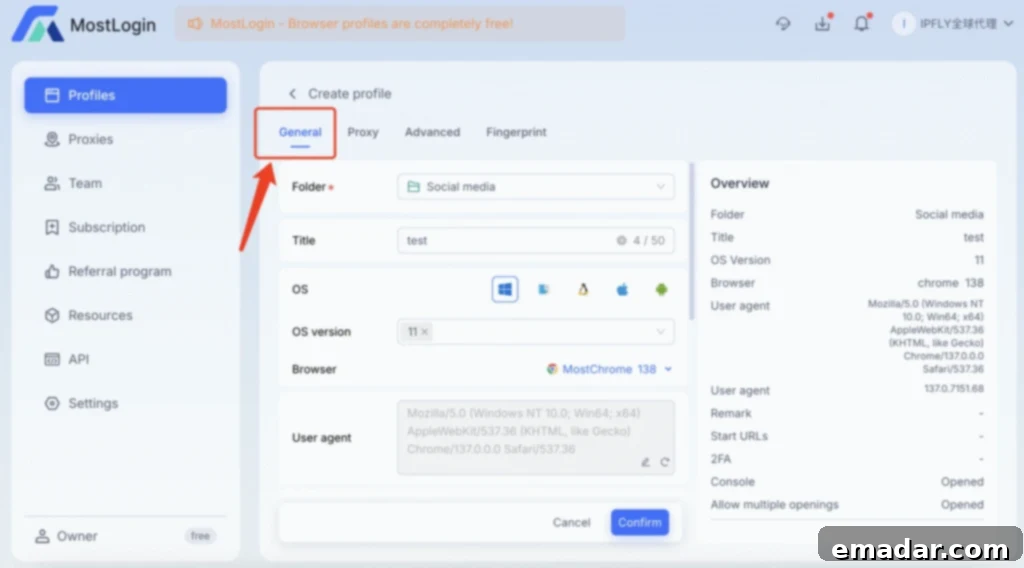Click the Team sidebar icon

pyautogui.click(x=52, y=183)
